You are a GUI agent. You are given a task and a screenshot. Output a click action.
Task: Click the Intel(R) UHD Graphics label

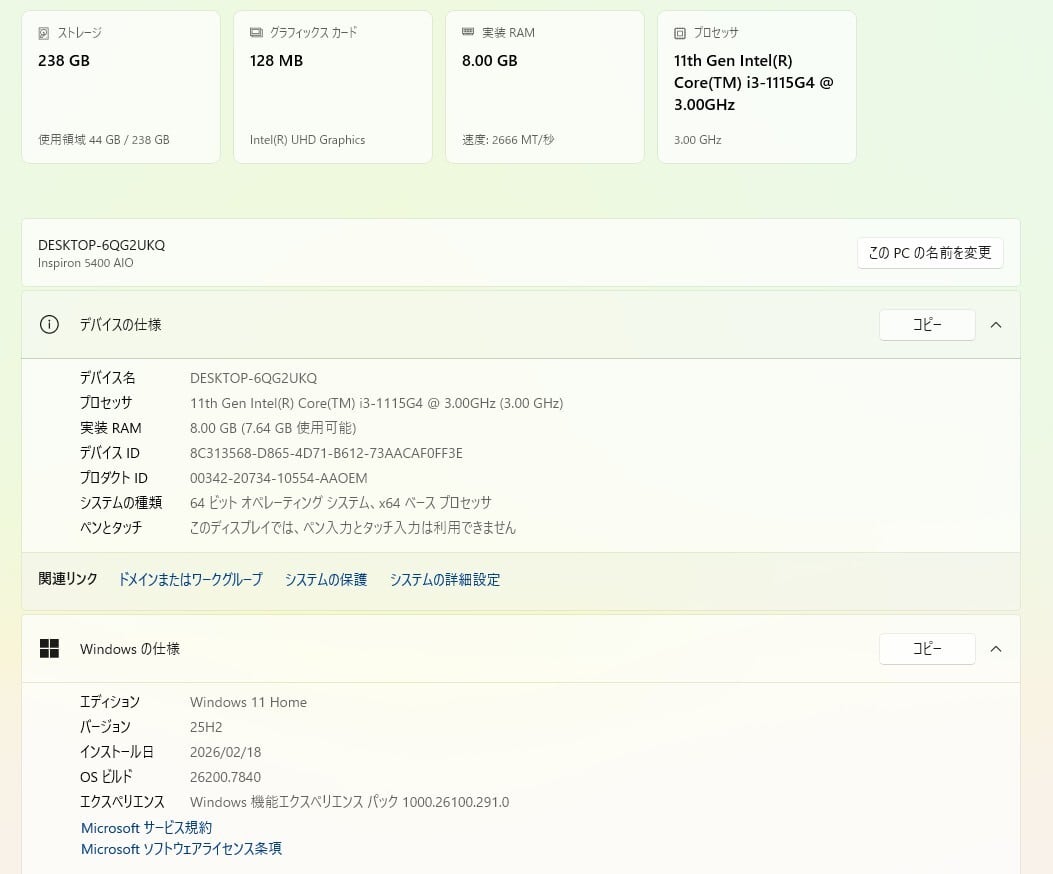pos(307,140)
